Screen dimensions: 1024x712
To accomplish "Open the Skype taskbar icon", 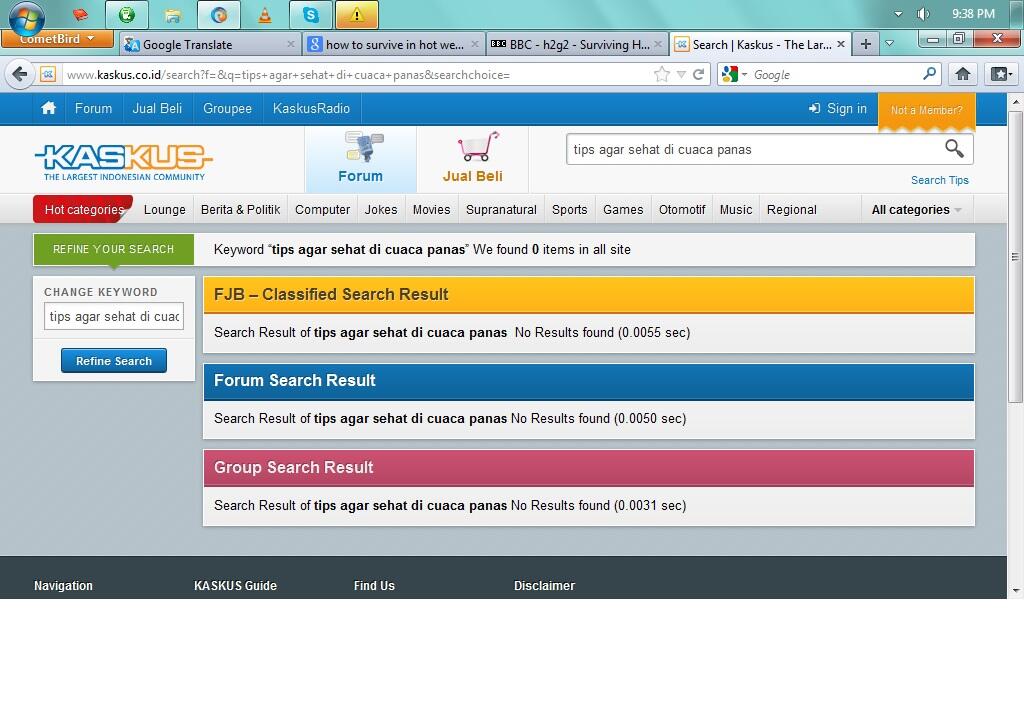I will [311, 14].
